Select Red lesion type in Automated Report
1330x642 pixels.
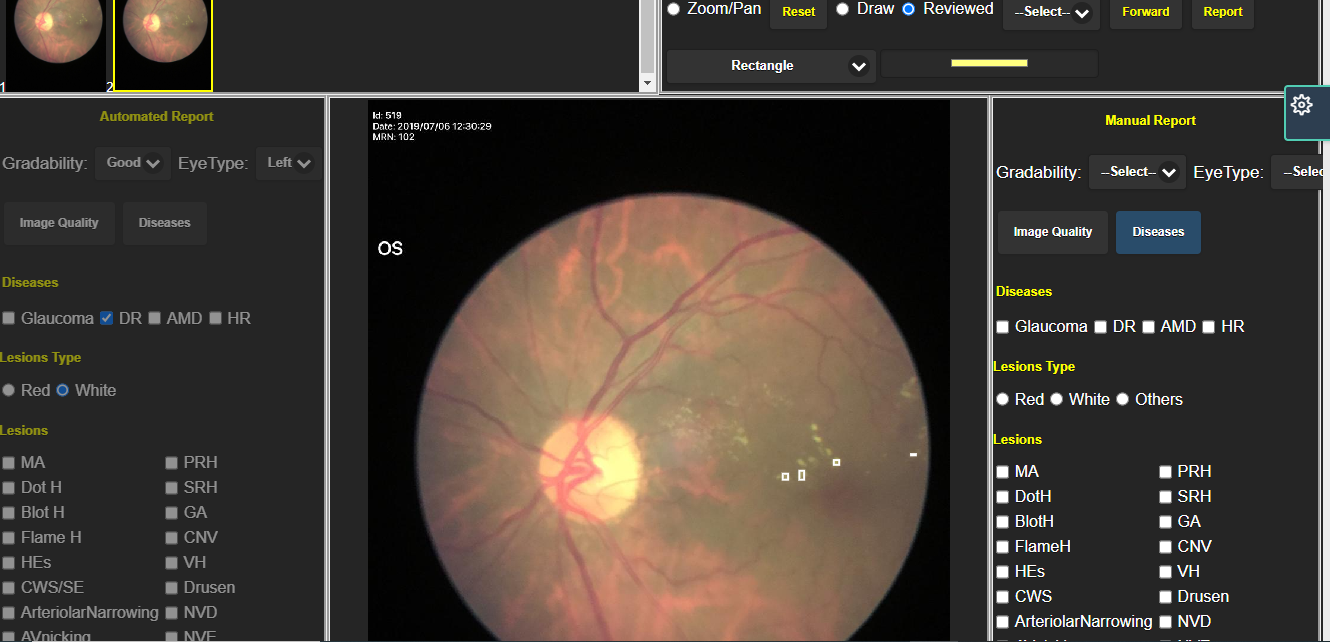9,390
